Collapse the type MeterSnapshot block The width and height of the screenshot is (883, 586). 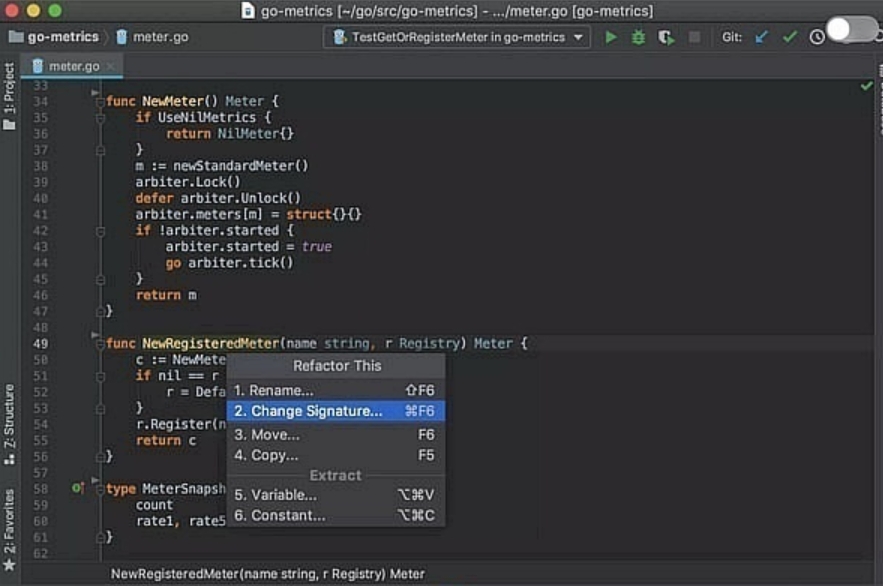click(x=100, y=489)
